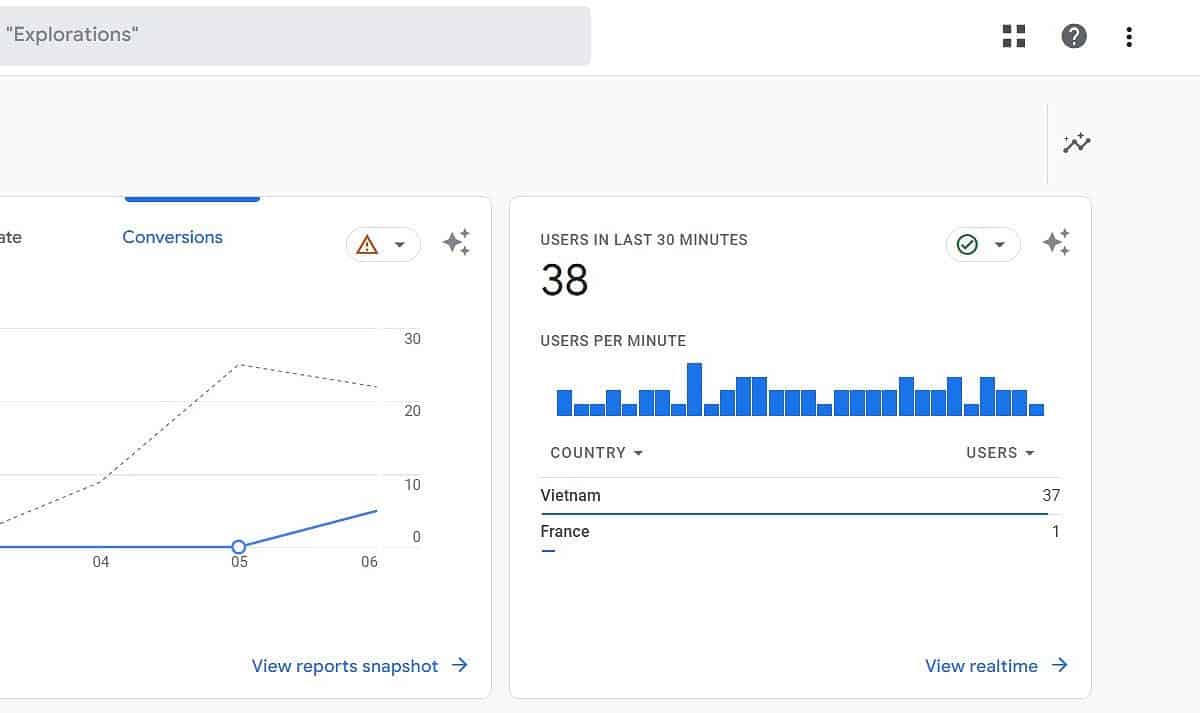The height and width of the screenshot is (713, 1200).
Task: Open the USERS metric dropdown
Action: coord(1000,453)
